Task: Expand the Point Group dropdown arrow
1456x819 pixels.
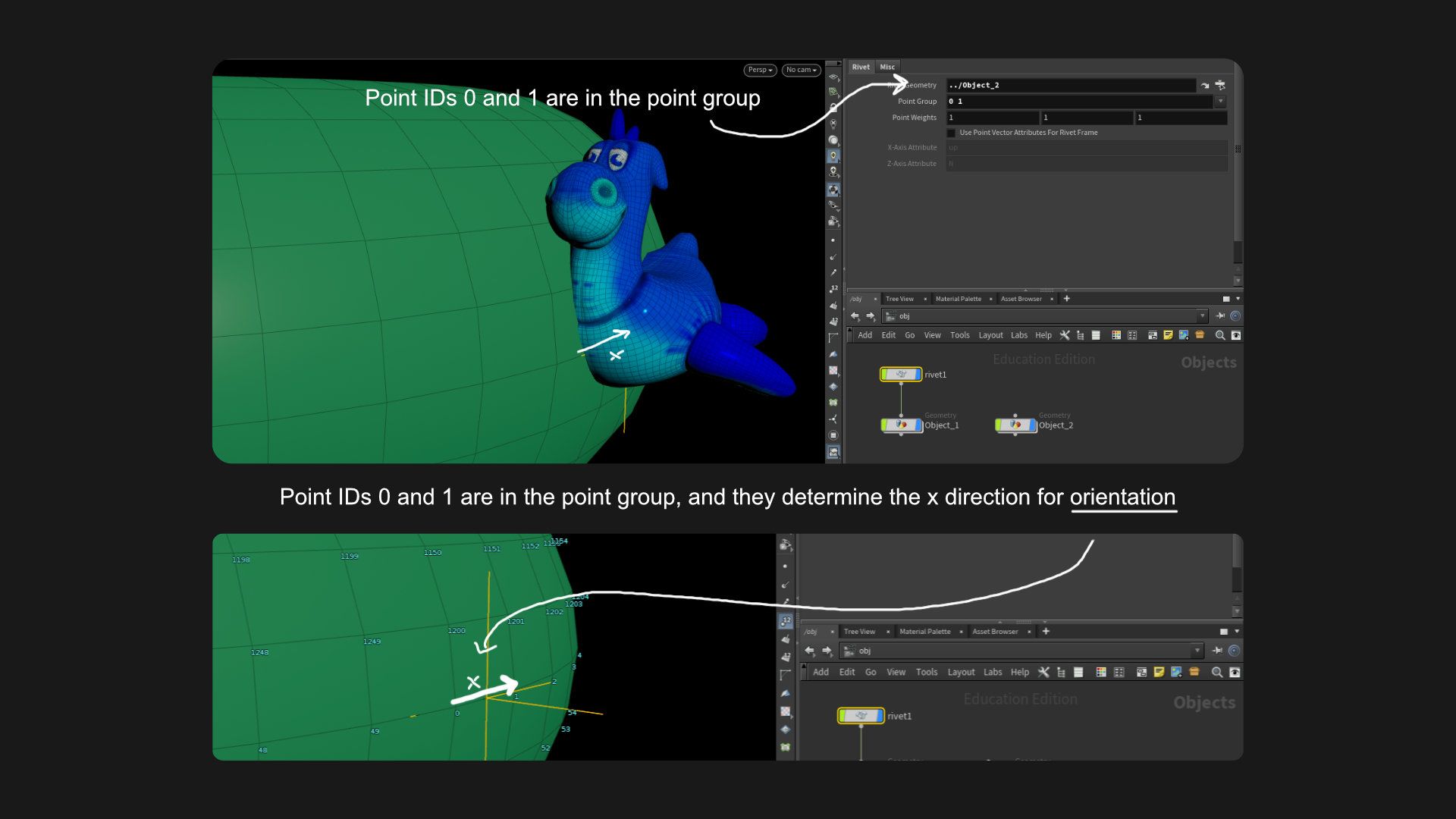Action: [x=1220, y=102]
